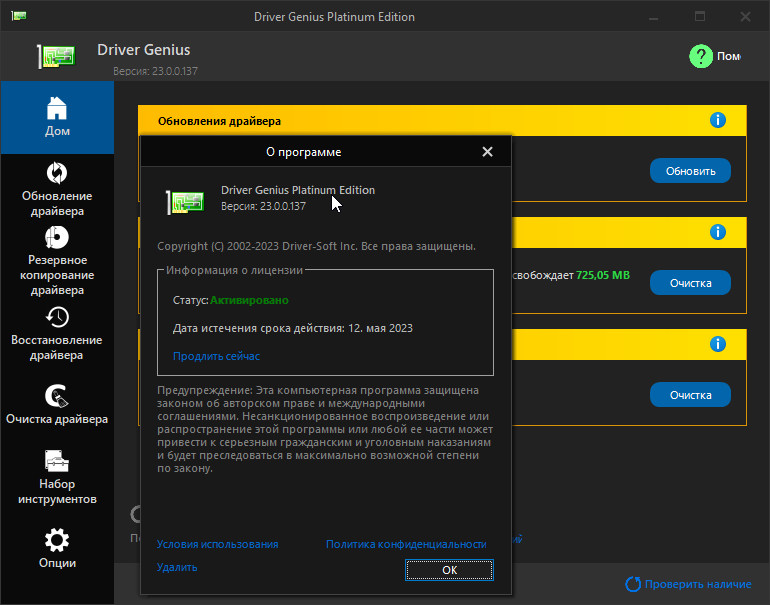Click the Информация о лицензии group label
770x605 pixels.
tap(234, 270)
